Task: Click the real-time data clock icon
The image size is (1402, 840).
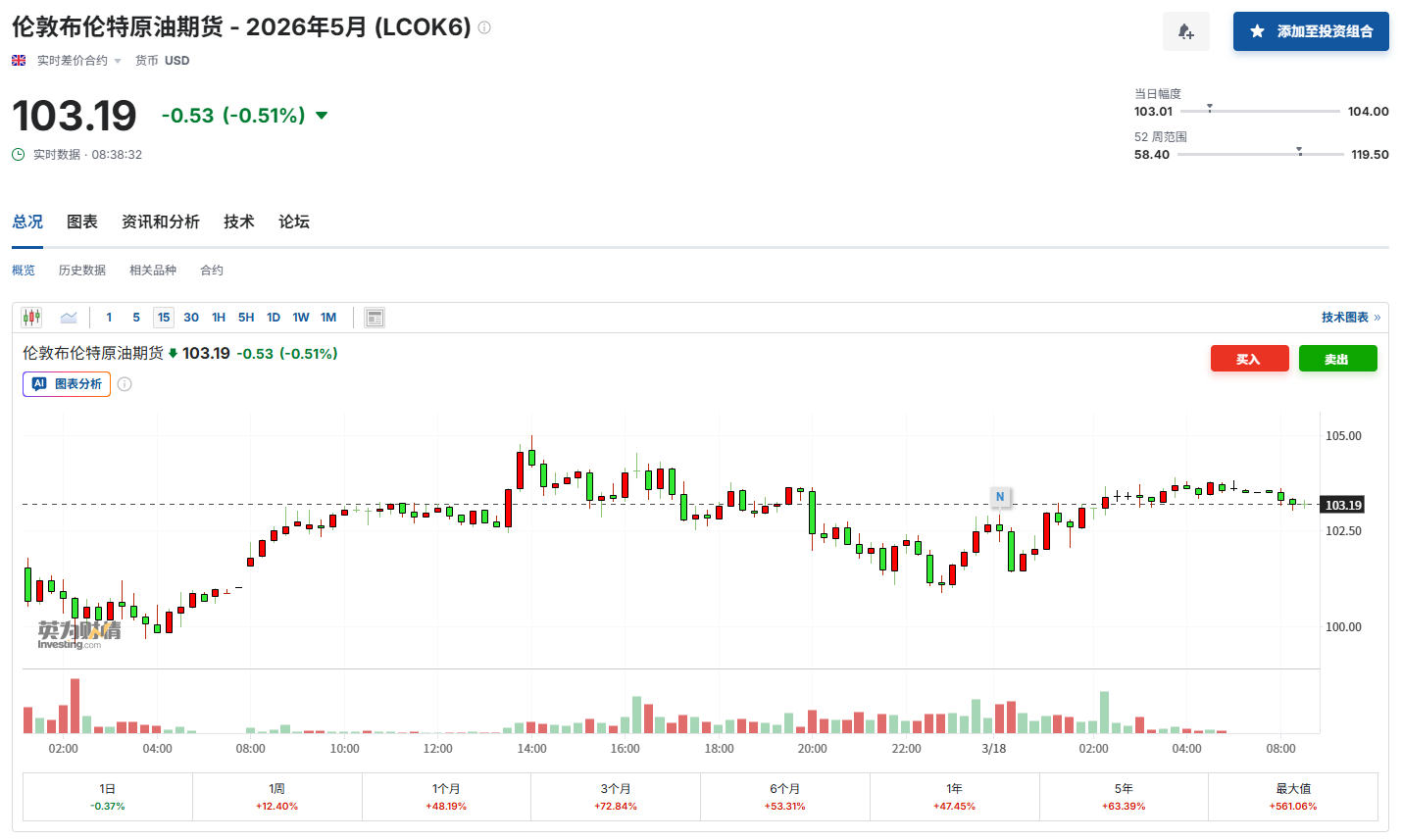Action: tap(19, 155)
